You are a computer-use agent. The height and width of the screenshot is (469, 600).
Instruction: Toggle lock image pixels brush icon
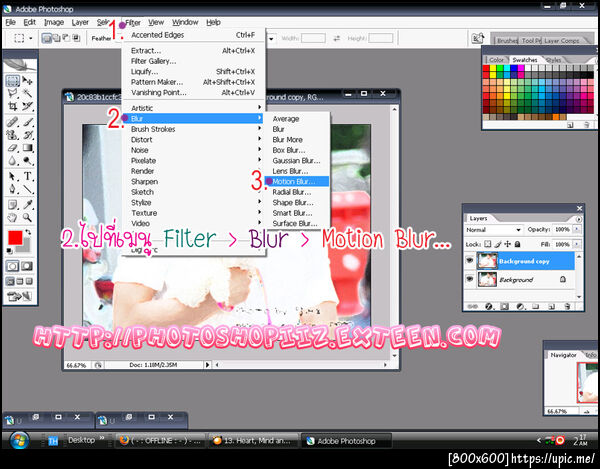tap(498, 244)
